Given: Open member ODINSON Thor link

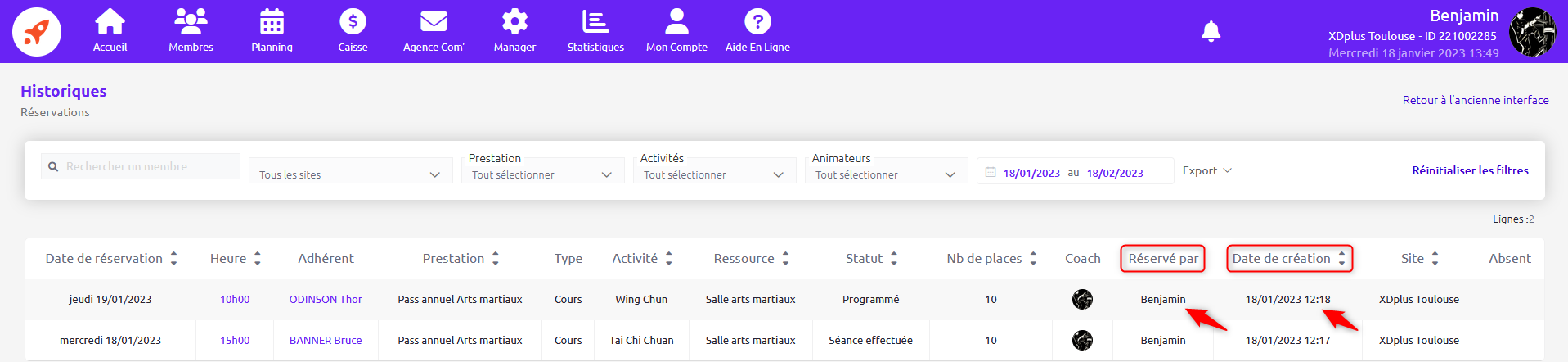Looking at the screenshot, I should (326, 299).
